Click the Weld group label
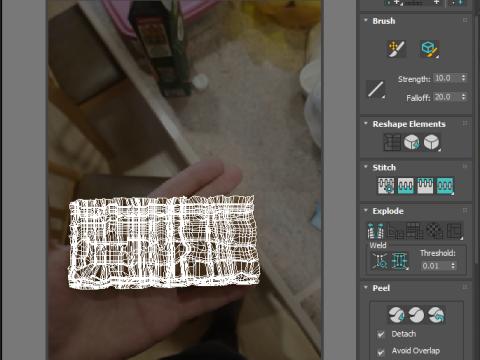480x360 pixels. [x=378, y=246]
